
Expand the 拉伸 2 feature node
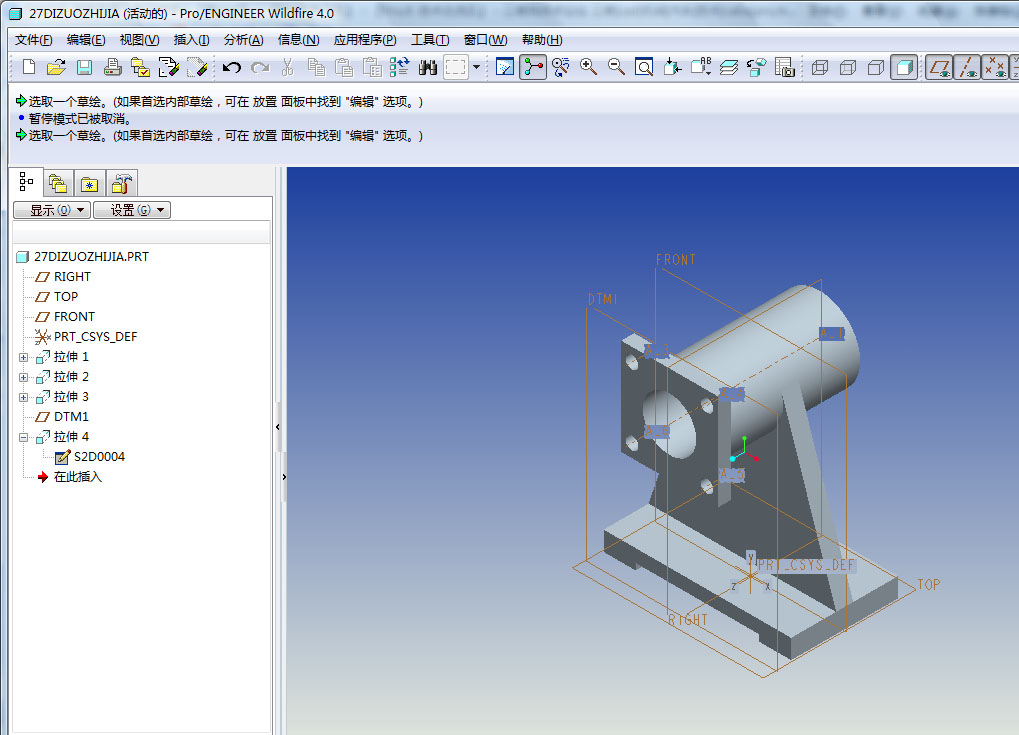[23, 378]
